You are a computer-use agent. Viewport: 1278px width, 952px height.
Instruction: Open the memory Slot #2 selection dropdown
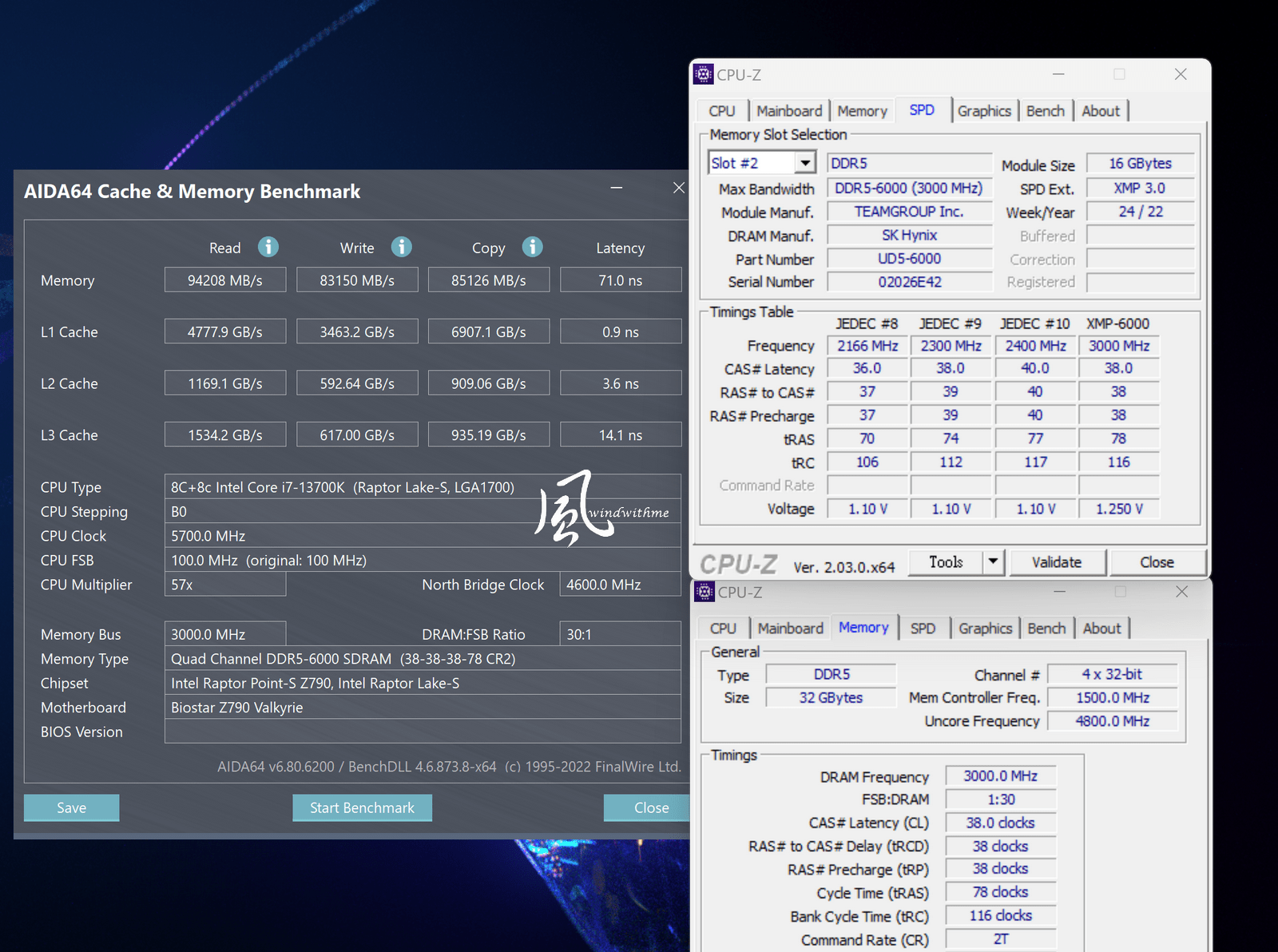pos(804,162)
